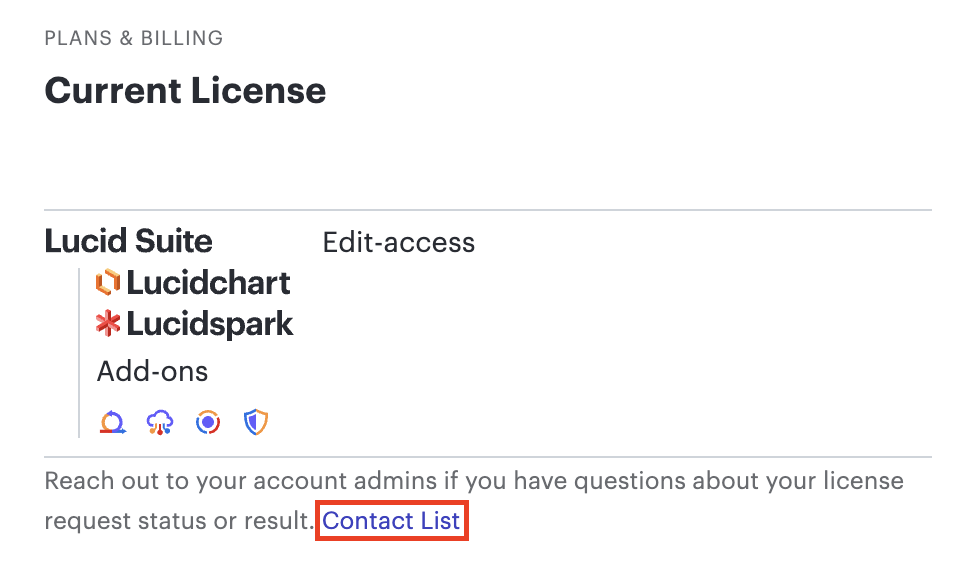
Task: Click the orange hexagon beside Lucidchart label
Action: click(110, 283)
